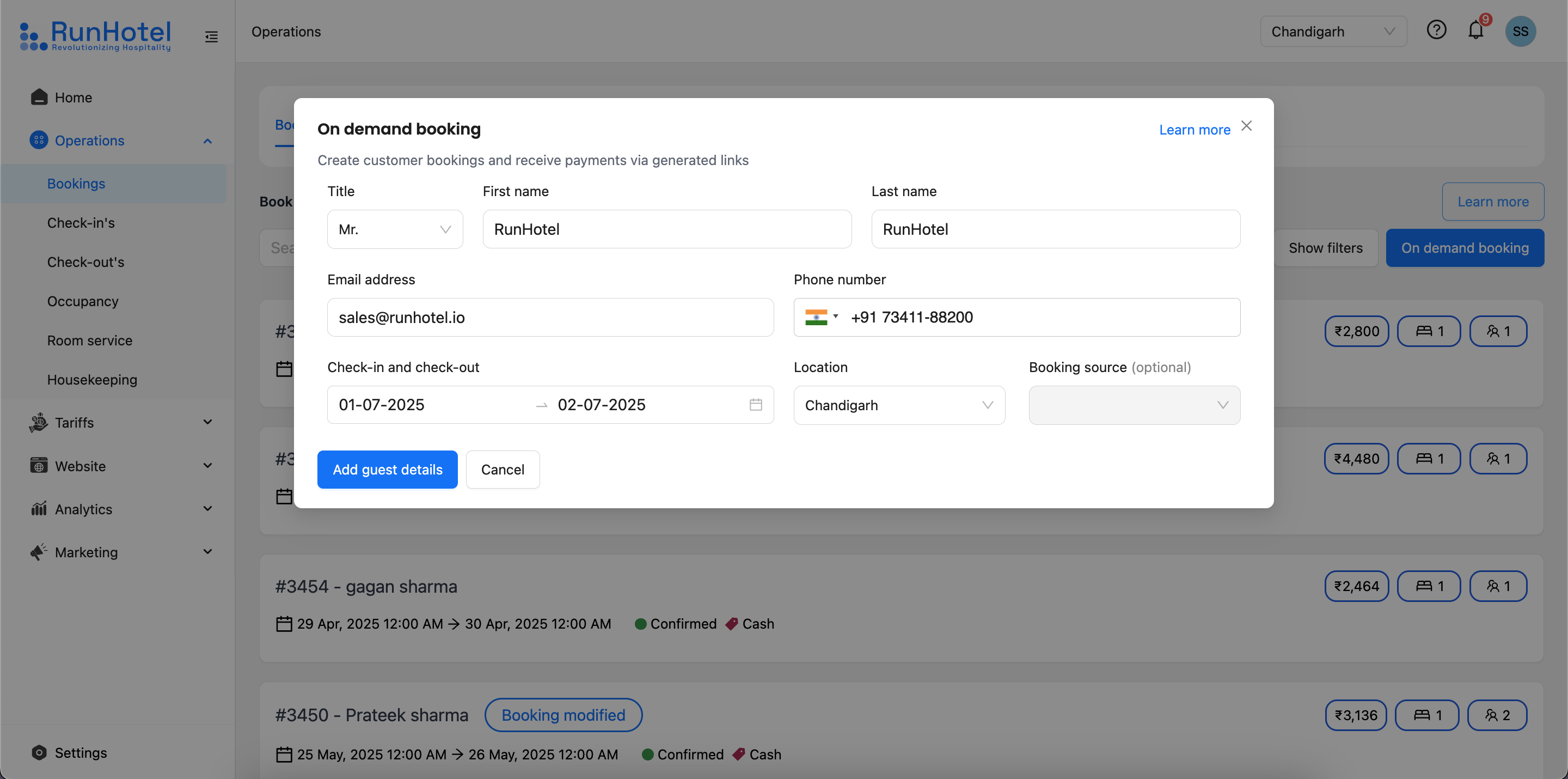Click the Last name field

[x=1056, y=229]
